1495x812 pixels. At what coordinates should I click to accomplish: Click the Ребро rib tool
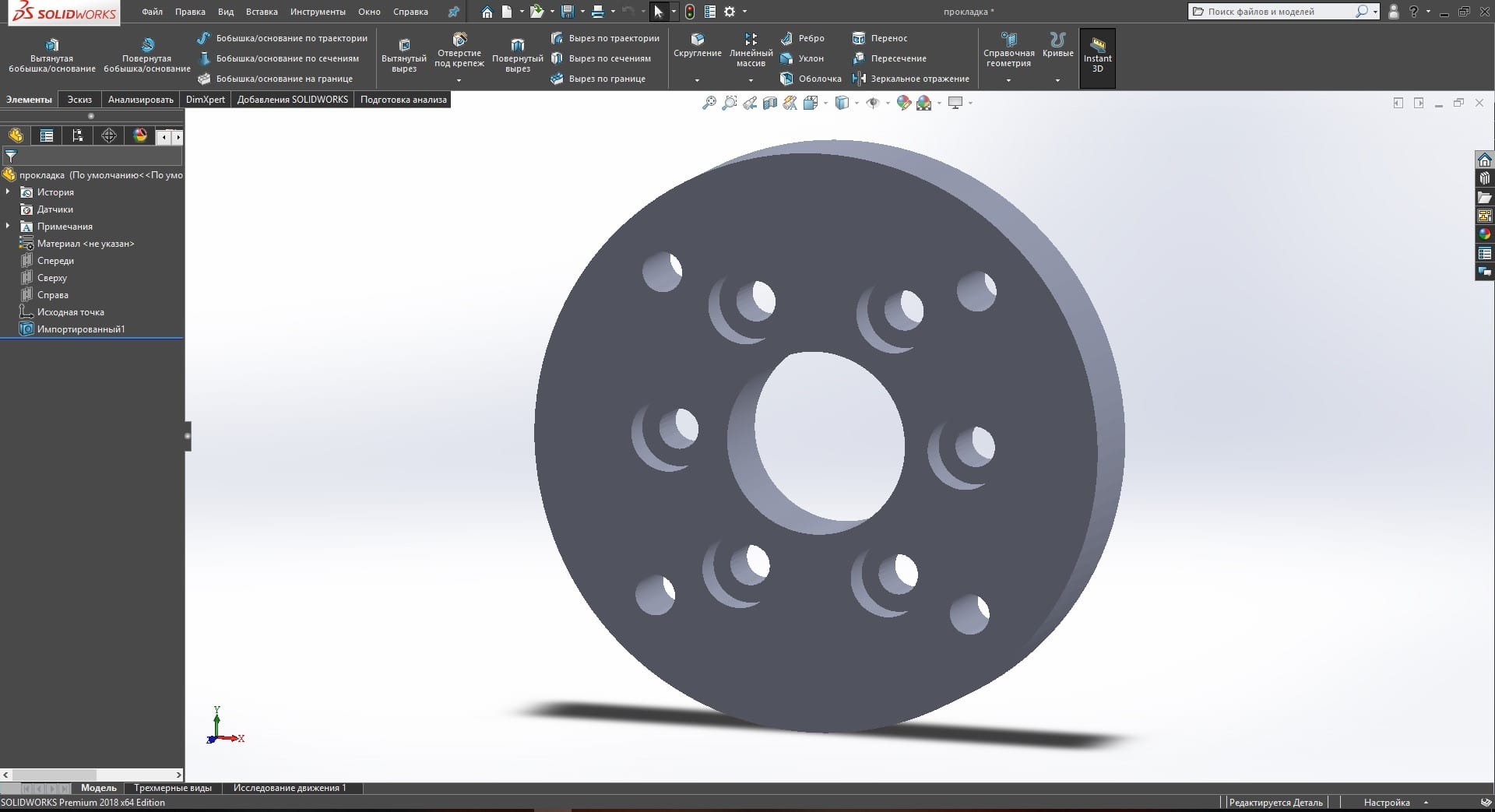pos(802,38)
